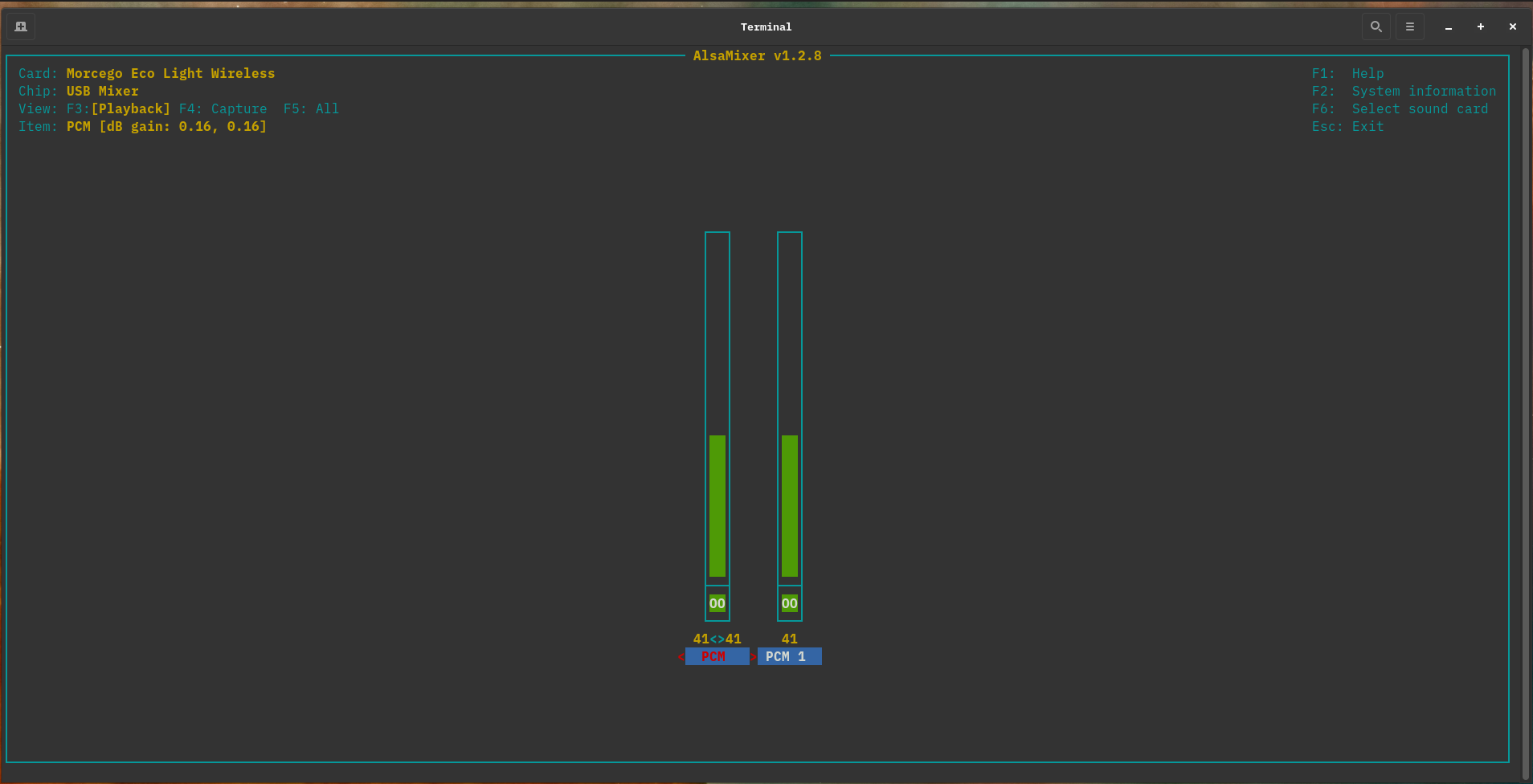Toggle mute on the PCM 1 channel
The width and height of the screenshot is (1533, 784).
click(789, 603)
